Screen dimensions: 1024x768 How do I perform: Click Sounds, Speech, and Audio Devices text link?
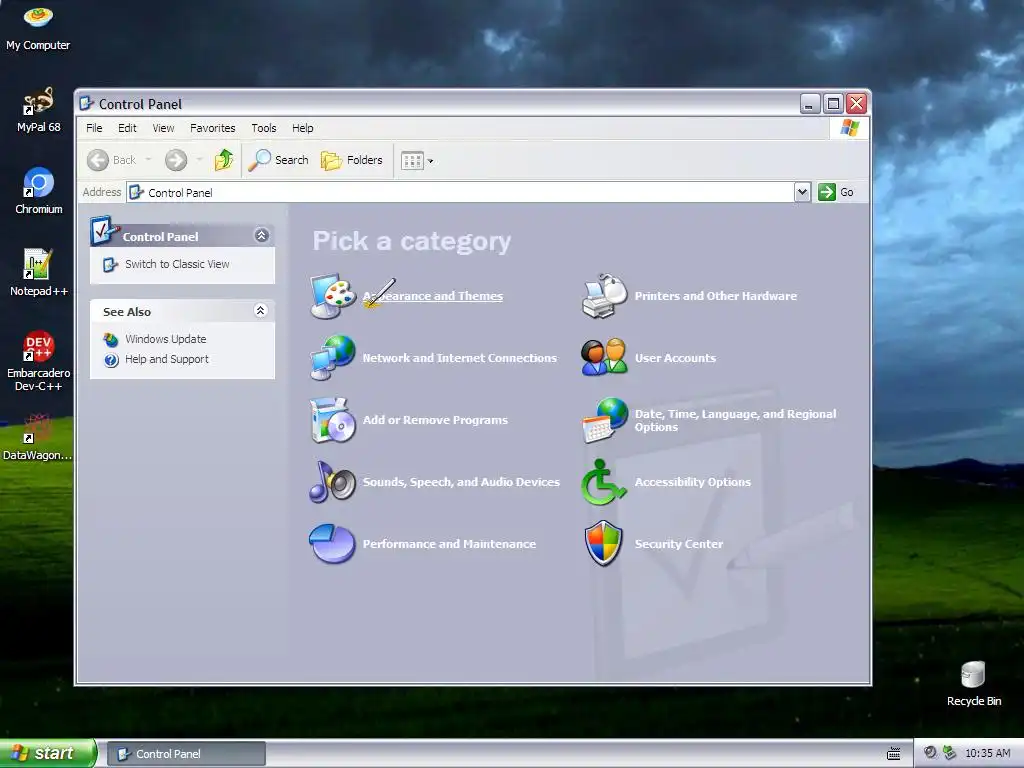(461, 482)
